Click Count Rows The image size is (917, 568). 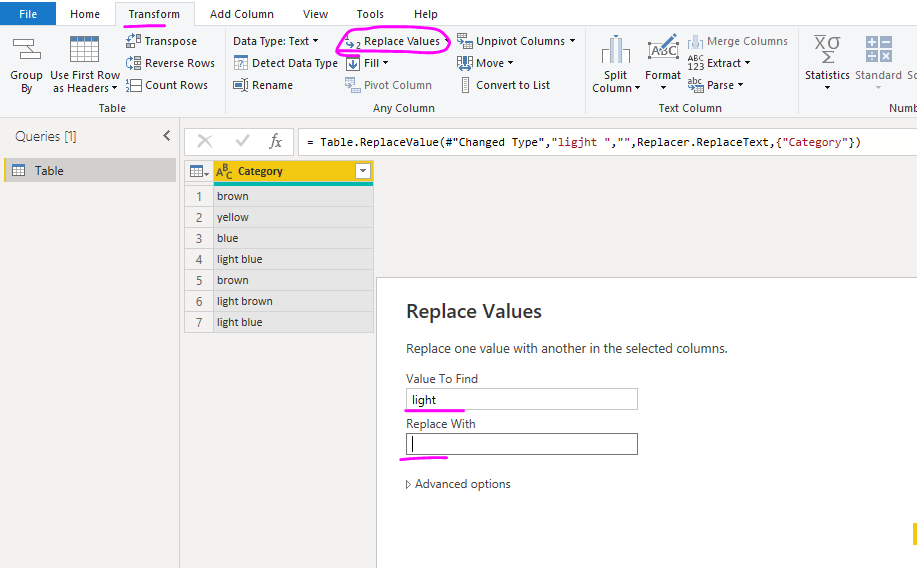click(167, 85)
